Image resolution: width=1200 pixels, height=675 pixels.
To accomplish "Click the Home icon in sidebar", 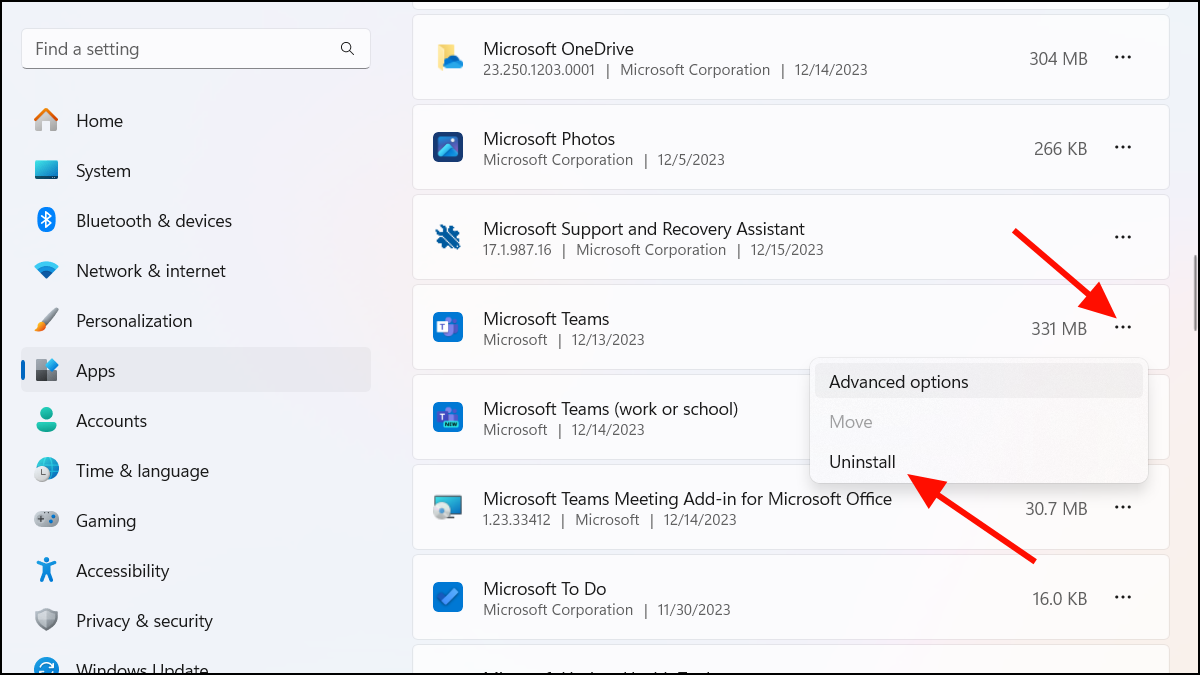I will 46,121.
